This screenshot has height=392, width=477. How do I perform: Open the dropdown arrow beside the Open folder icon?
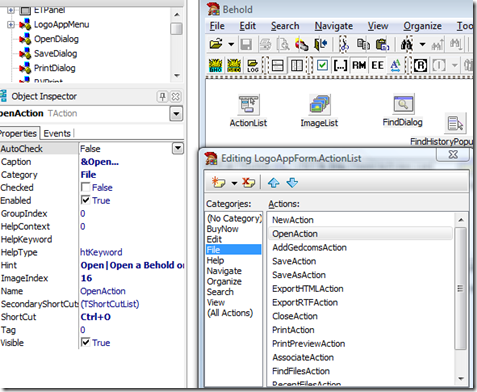231,44
